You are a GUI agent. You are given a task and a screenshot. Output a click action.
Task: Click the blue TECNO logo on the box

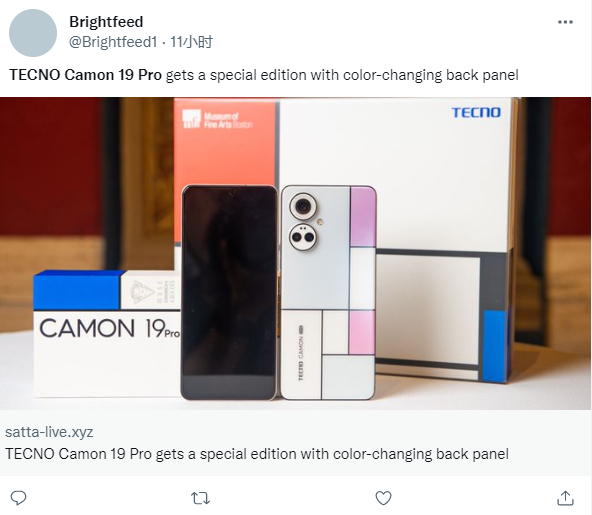pyautogui.click(x=476, y=112)
